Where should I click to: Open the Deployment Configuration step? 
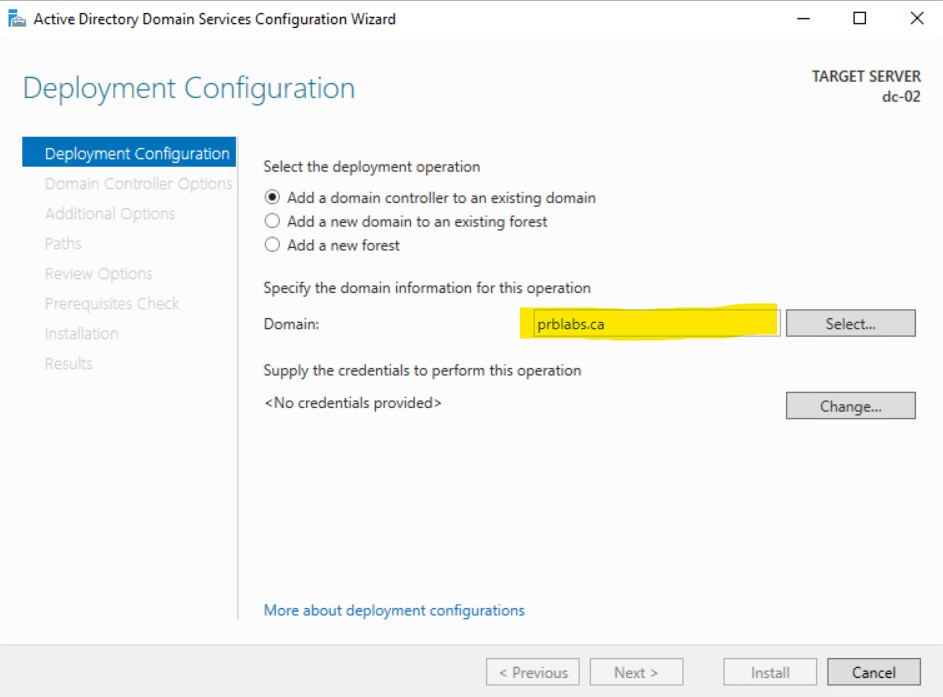[137, 154]
